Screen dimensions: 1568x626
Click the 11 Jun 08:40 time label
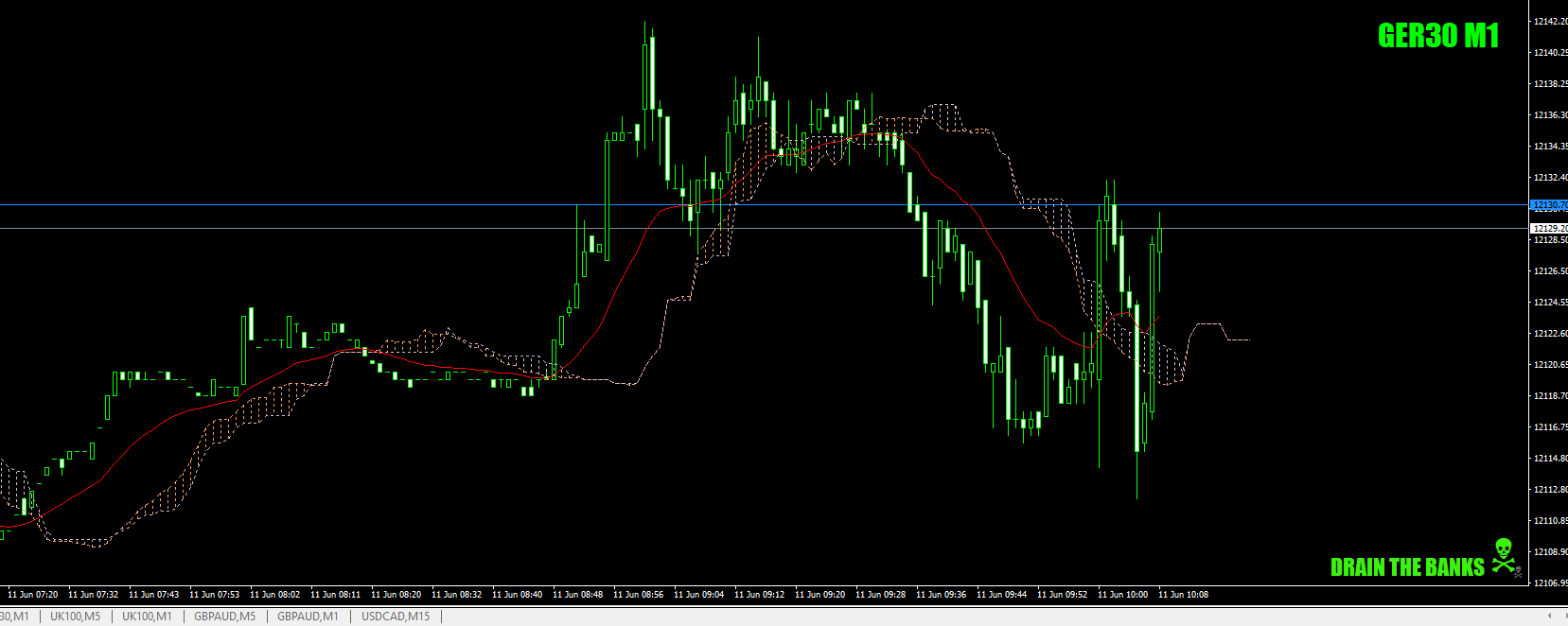point(518,595)
